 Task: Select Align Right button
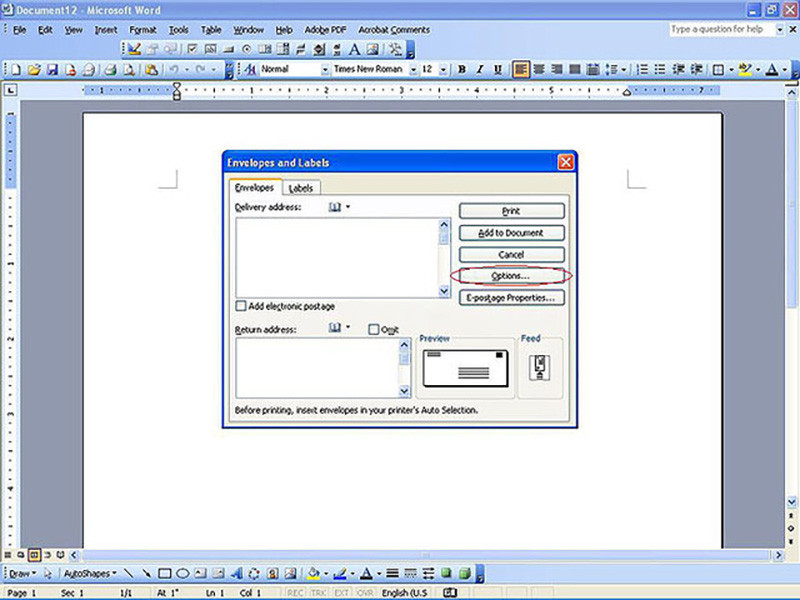557,69
